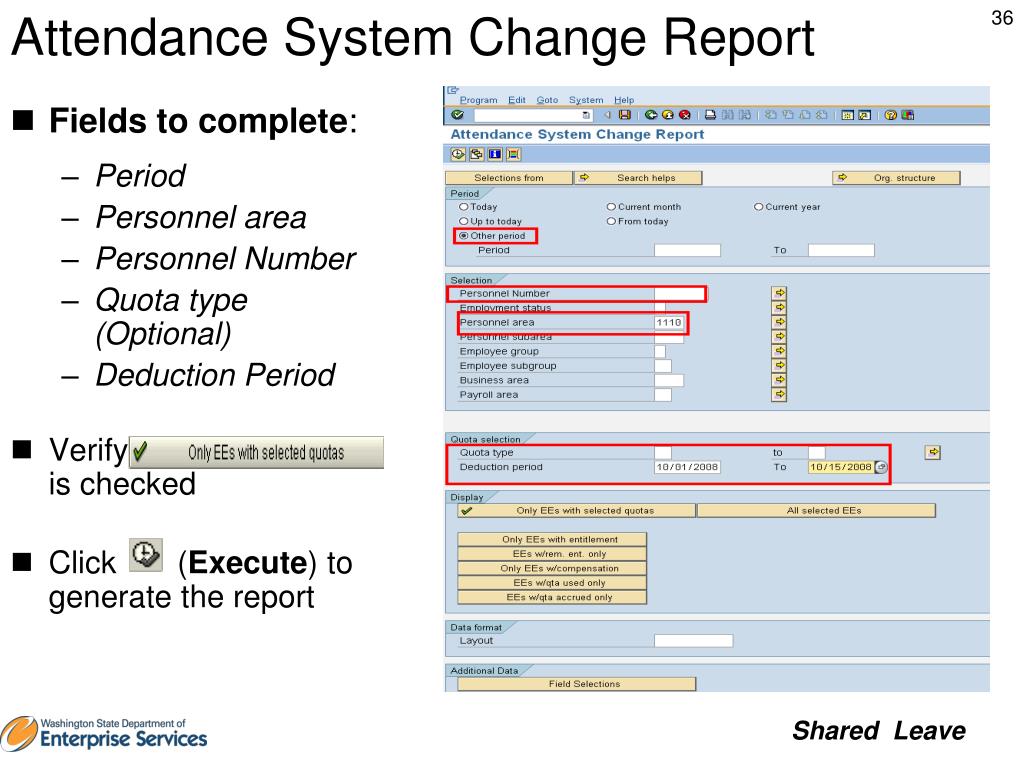This screenshot has height=768, width=1024.
Task: Click the Period start date field
Action: [687, 250]
